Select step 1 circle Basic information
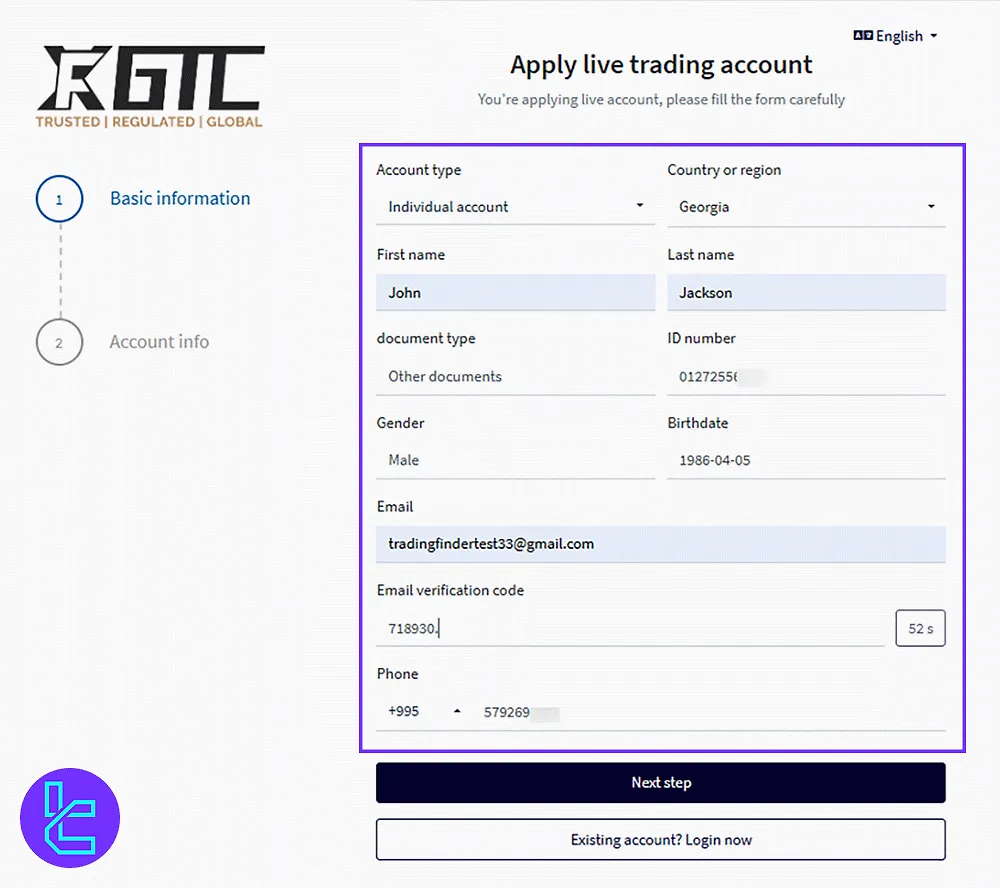The height and width of the screenshot is (888, 1000). tap(59, 199)
